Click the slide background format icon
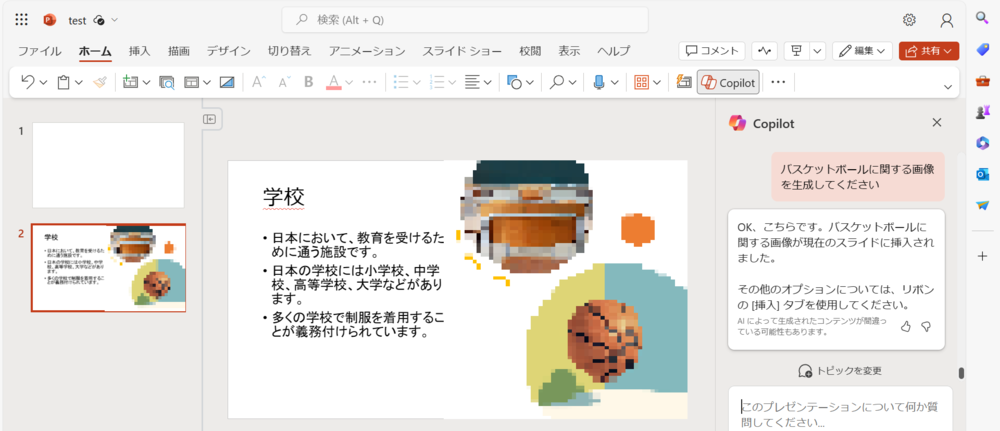 [227, 82]
